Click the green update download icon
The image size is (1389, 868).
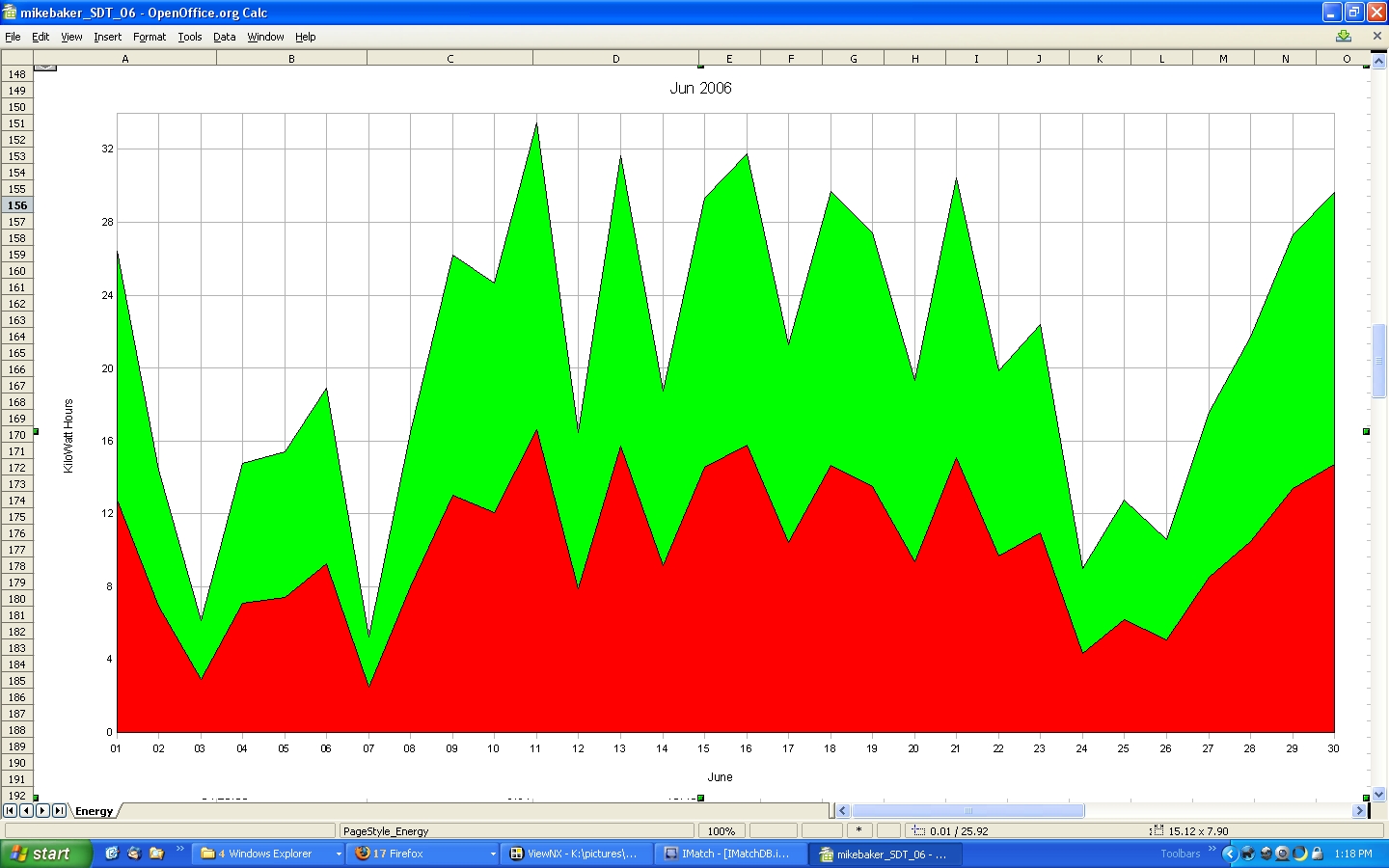click(1344, 37)
